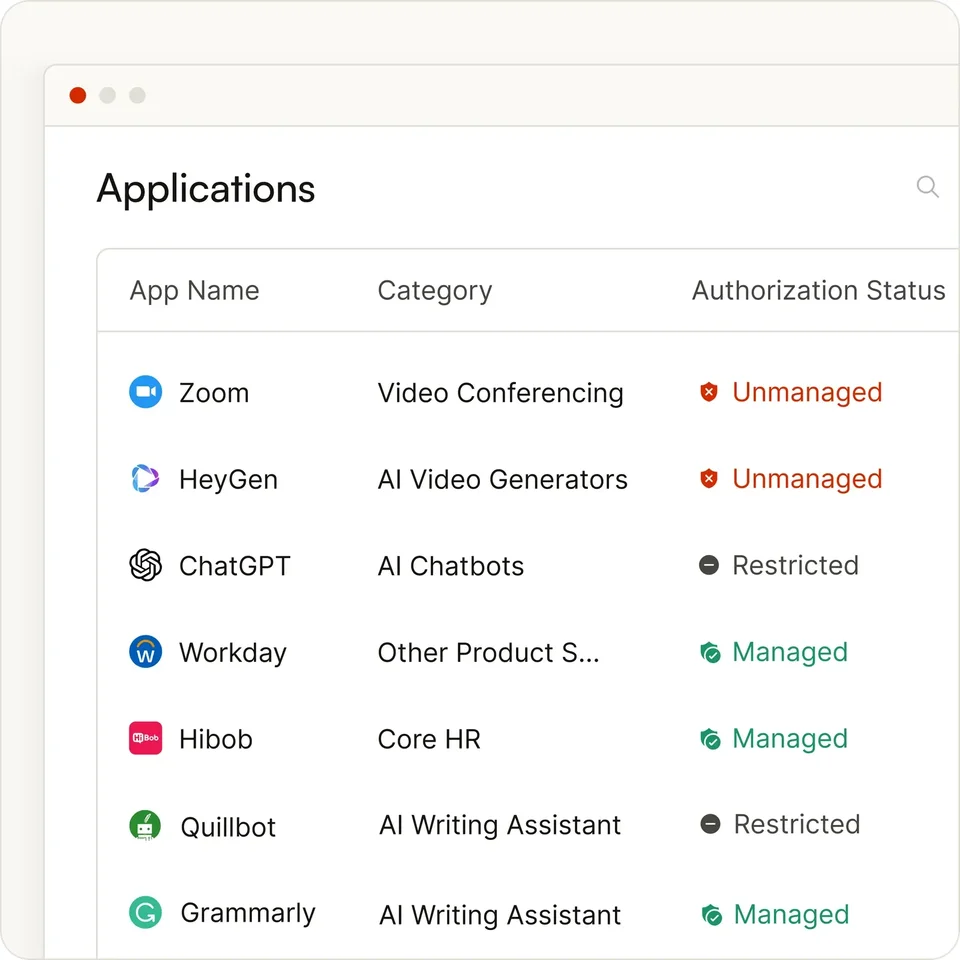The height and width of the screenshot is (960, 960).
Task: Select the HeyGen app name
Action: (x=228, y=479)
